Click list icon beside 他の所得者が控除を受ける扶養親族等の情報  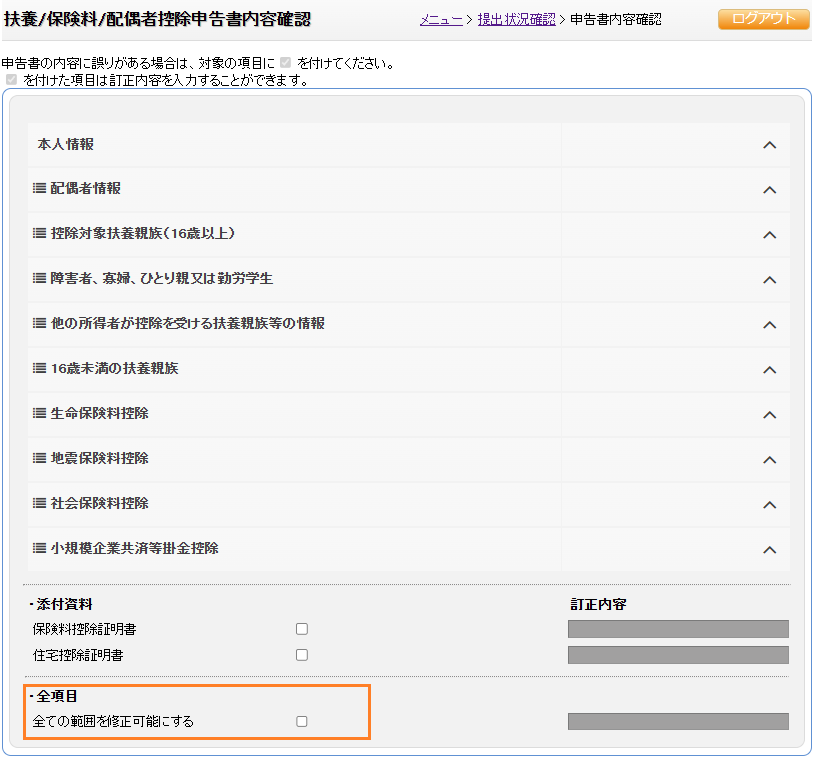[x=39, y=324]
